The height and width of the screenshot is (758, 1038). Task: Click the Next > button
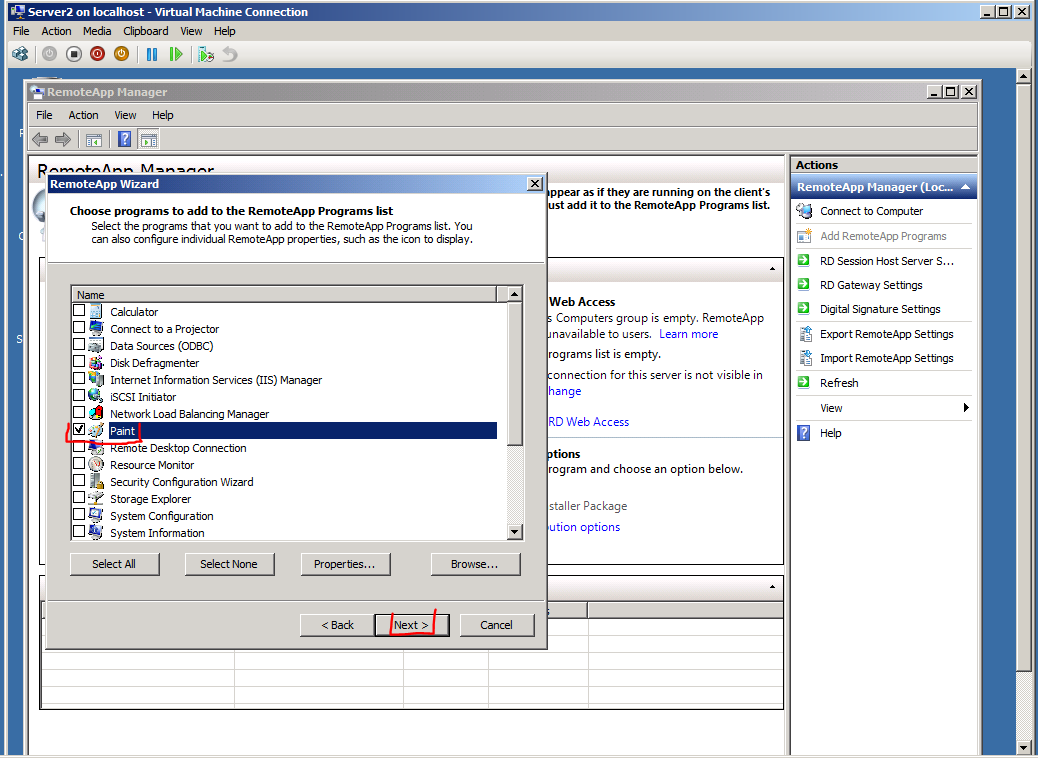click(x=411, y=625)
